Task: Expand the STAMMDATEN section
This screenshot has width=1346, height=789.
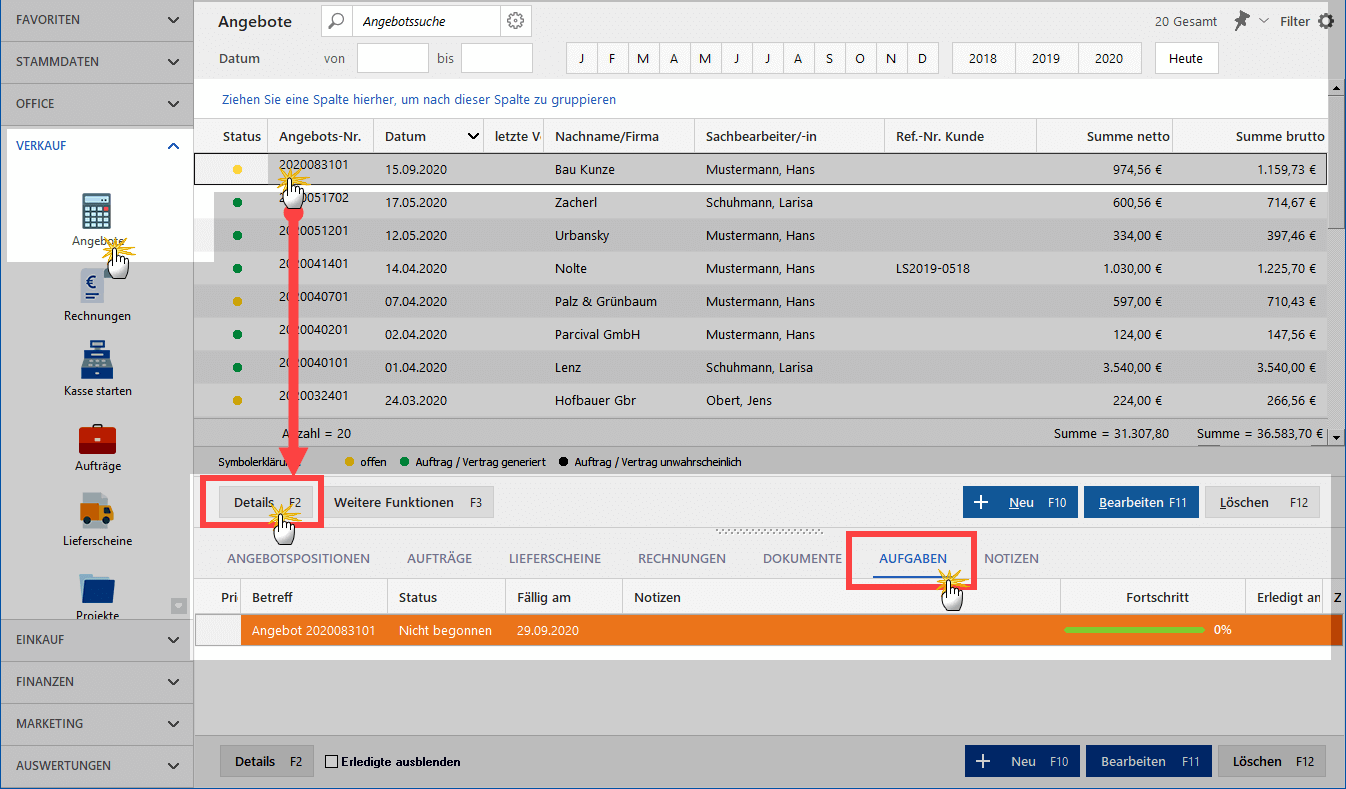Action: [x=174, y=62]
